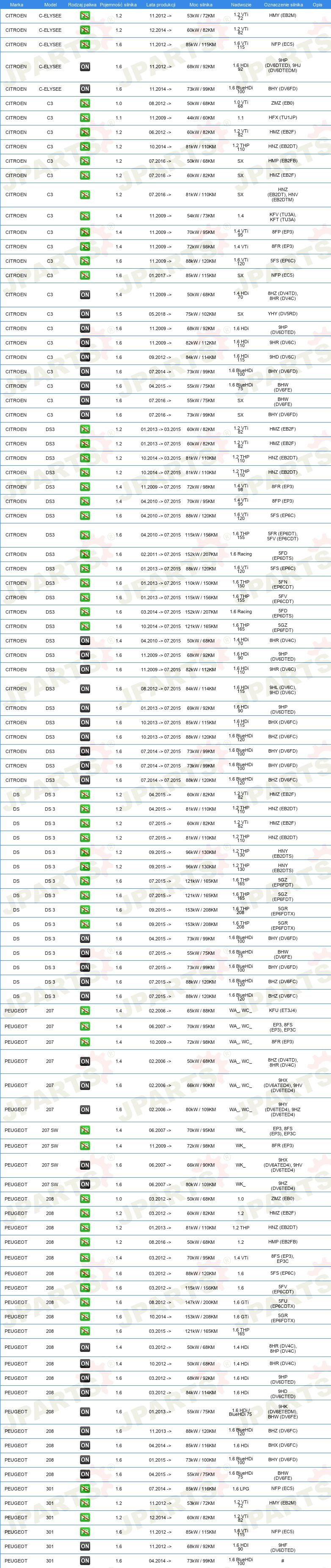
Task: Click the Opis column header
Action: point(317,4)
